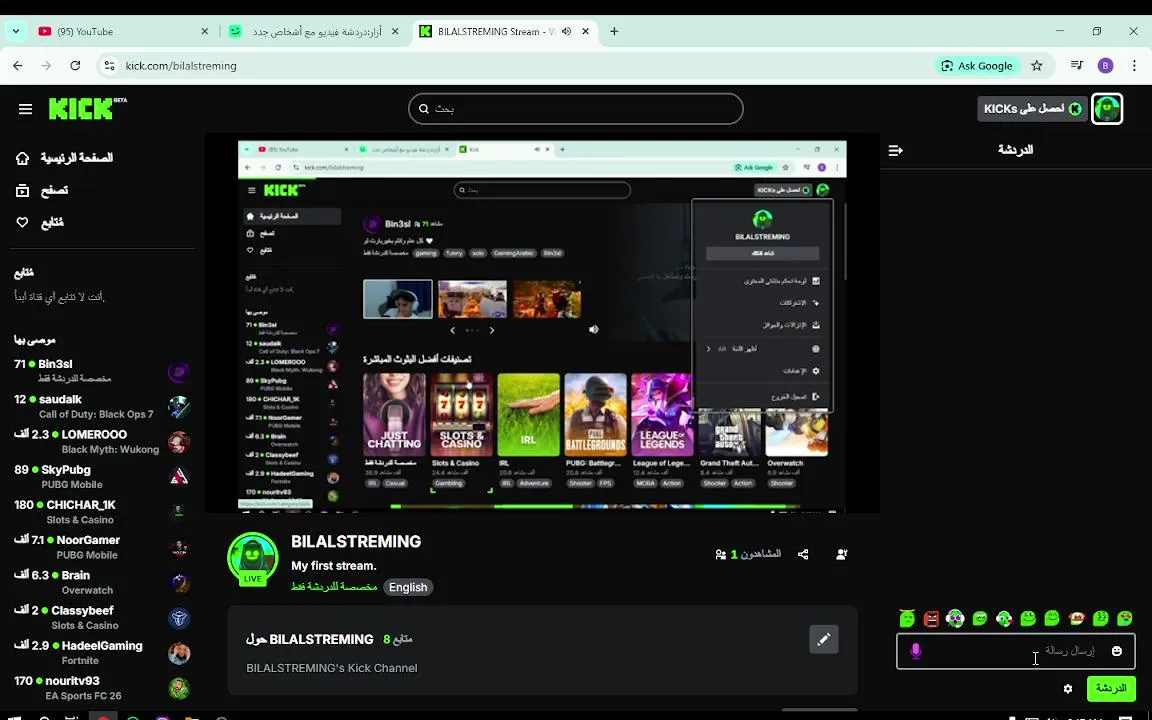Viewport: 1152px width, 720px height.
Task: Click BILALSTREMING live avatar below video
Action: coord(253,560)
